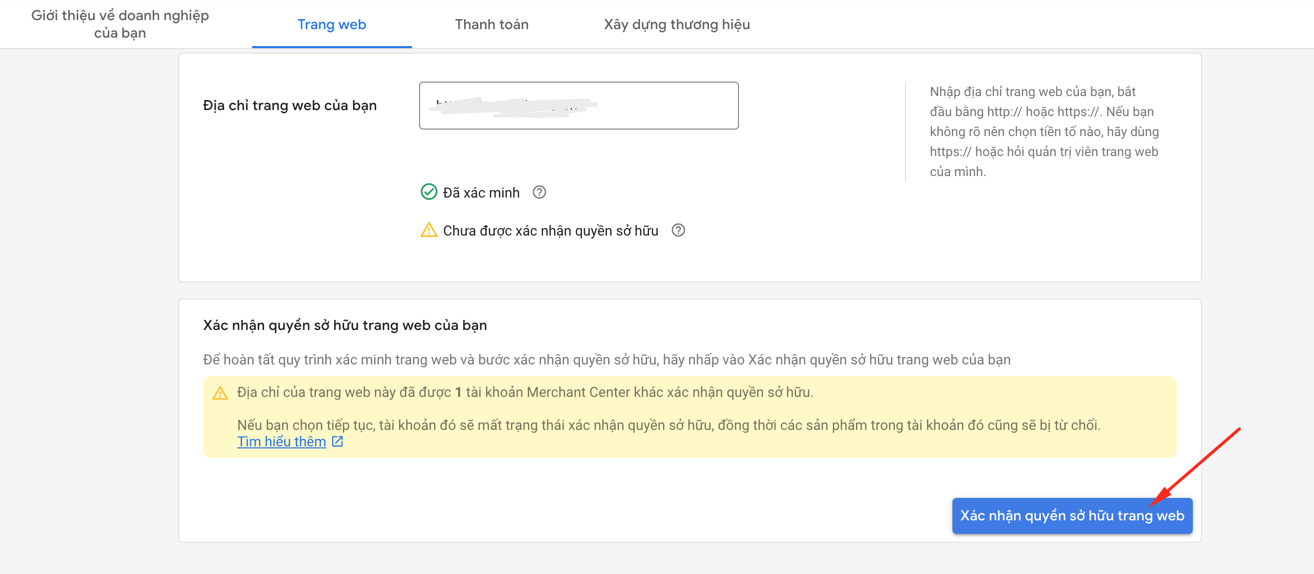This screenshot has width=1314, height=574.
Task: Click the green verified checkmark icon
Action: click(x=429, y=192)
